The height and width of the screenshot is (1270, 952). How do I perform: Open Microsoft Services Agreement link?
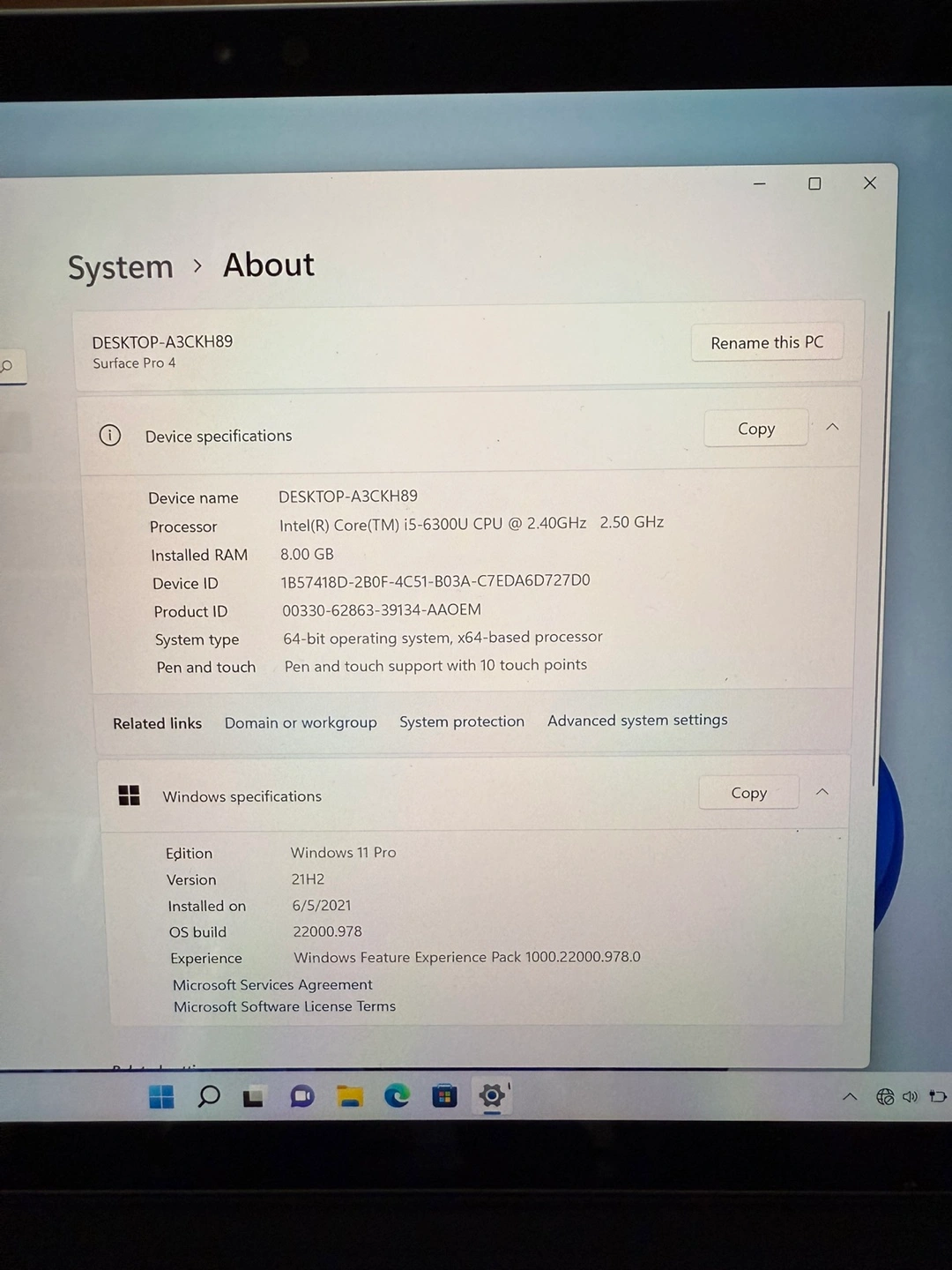[272, 984]
